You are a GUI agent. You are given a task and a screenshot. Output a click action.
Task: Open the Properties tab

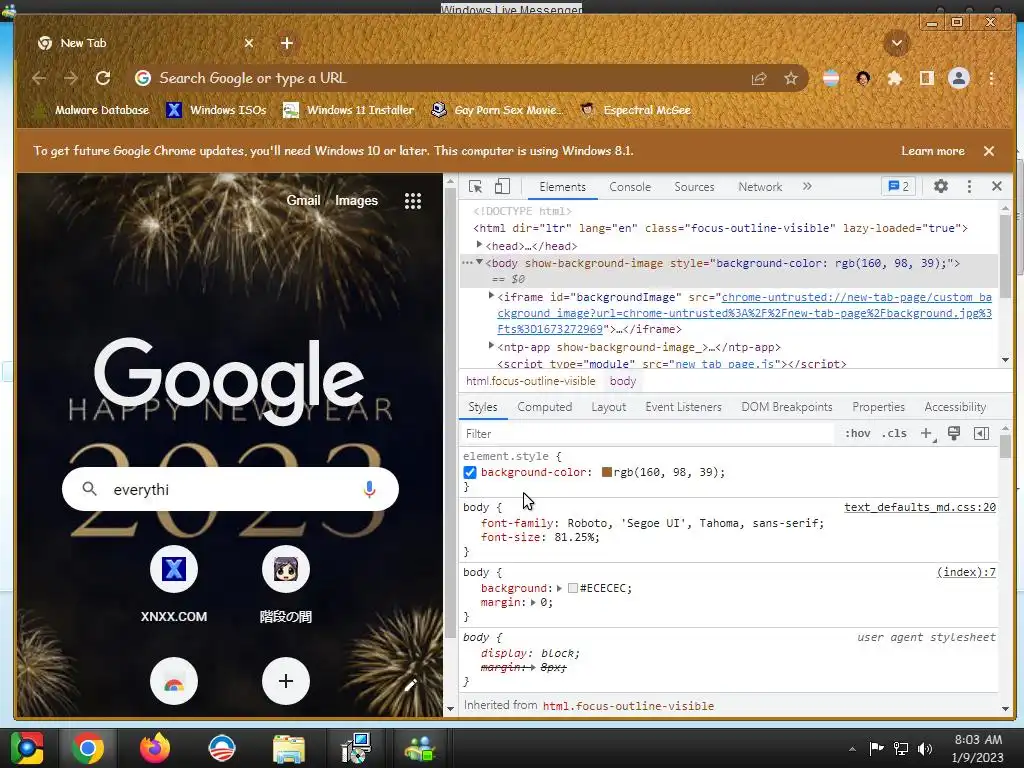pos(878,407)
